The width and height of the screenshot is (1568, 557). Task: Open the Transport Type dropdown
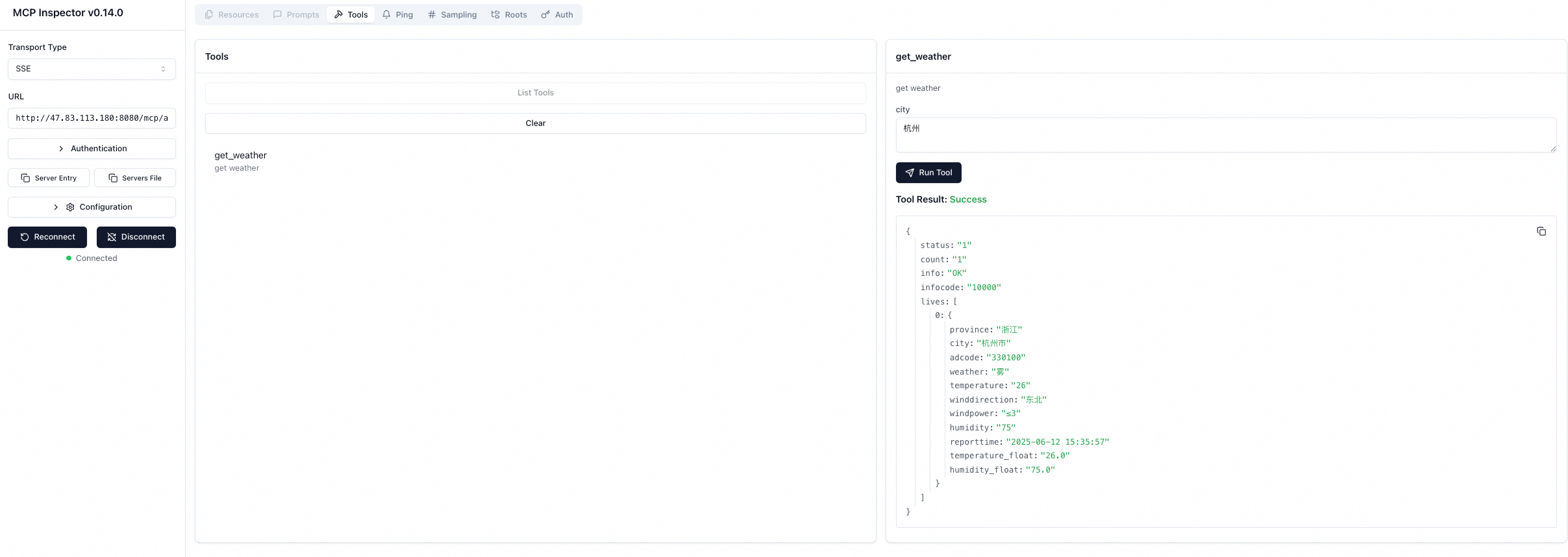pos(92,69)
